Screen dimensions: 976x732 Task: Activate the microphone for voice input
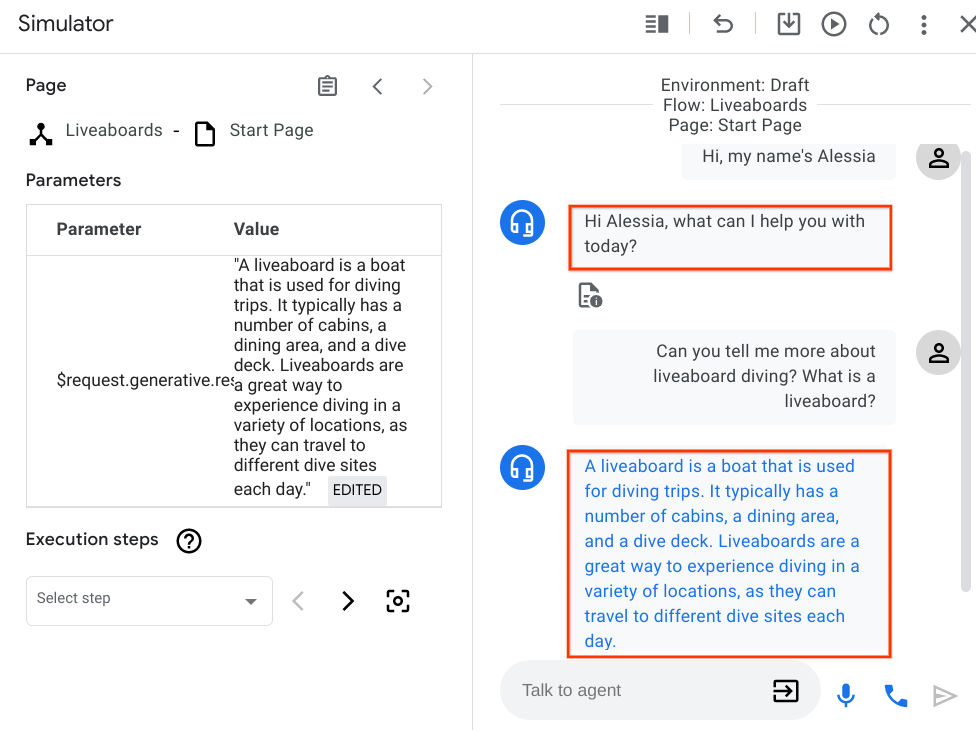845,694
